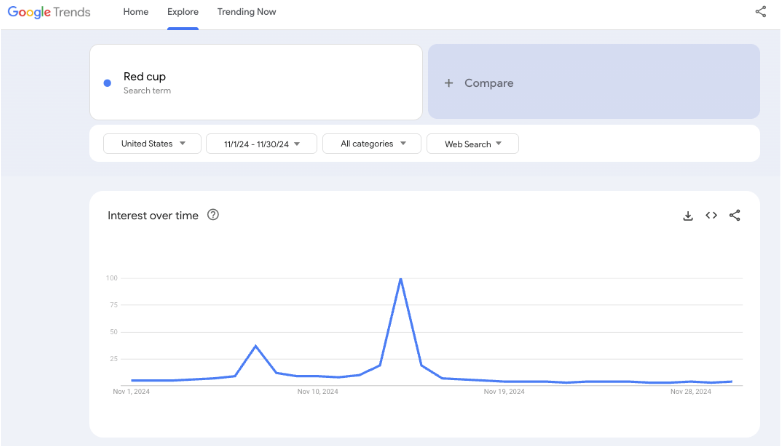Click the help icon next to Interest over time
Screen dimensions: 781x446
click(x=213, y=215)
